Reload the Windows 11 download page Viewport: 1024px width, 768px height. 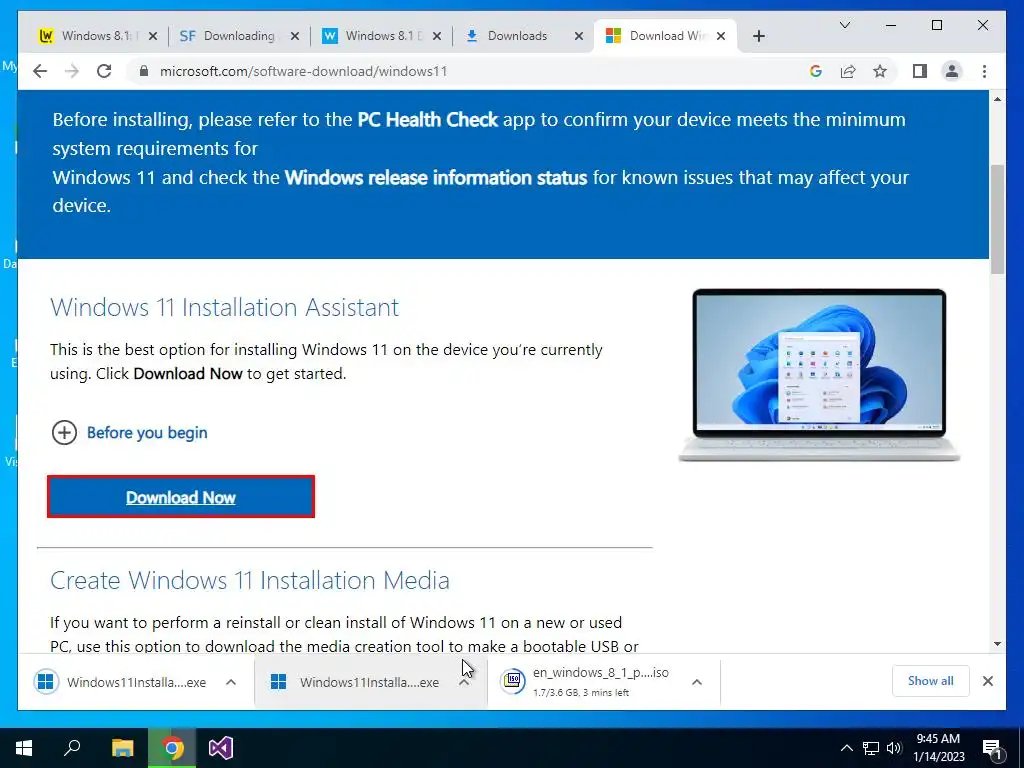pos(104,71)
